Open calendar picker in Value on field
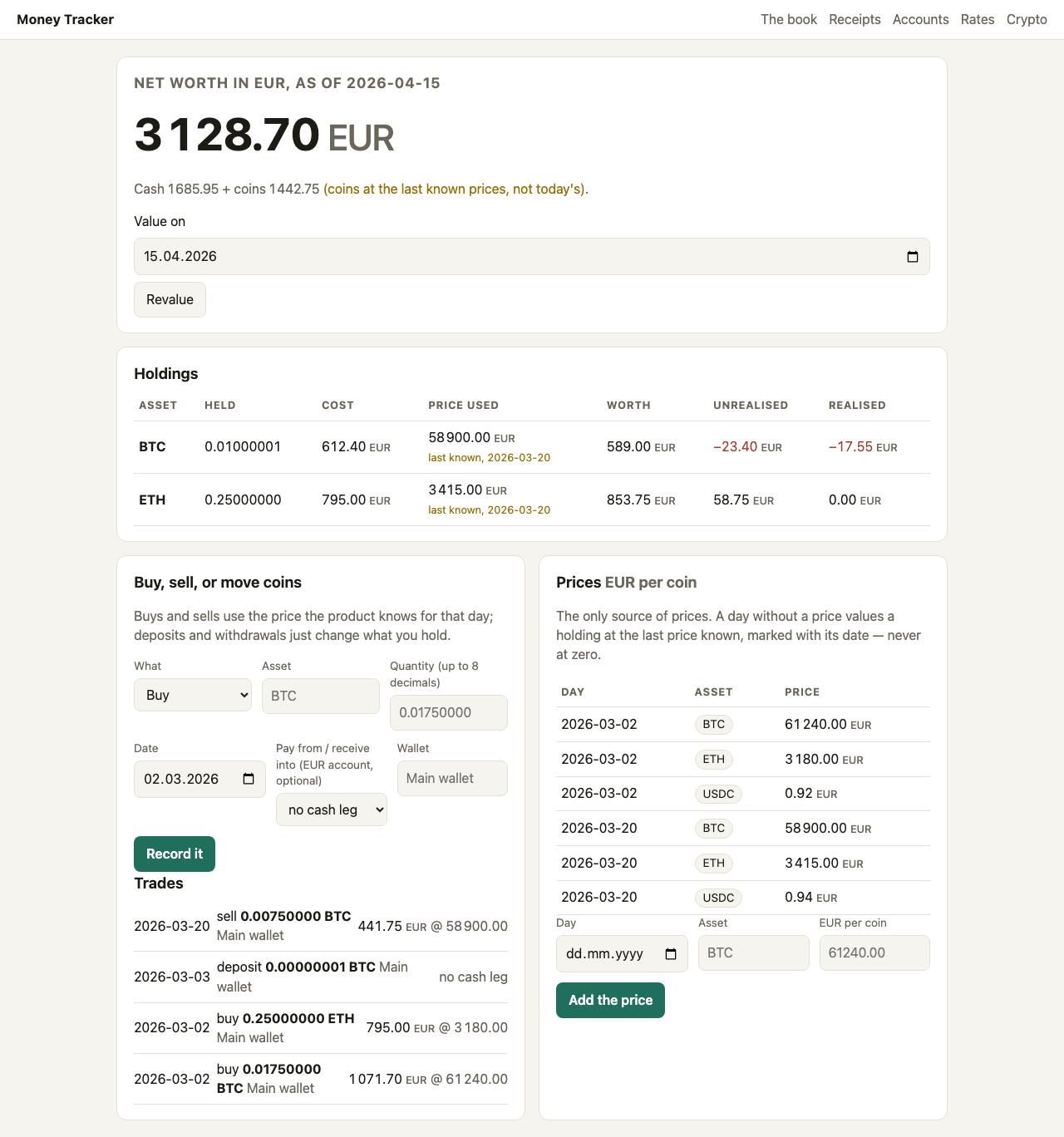Viewport: 1064px width, 1137px height. [912, 257]
